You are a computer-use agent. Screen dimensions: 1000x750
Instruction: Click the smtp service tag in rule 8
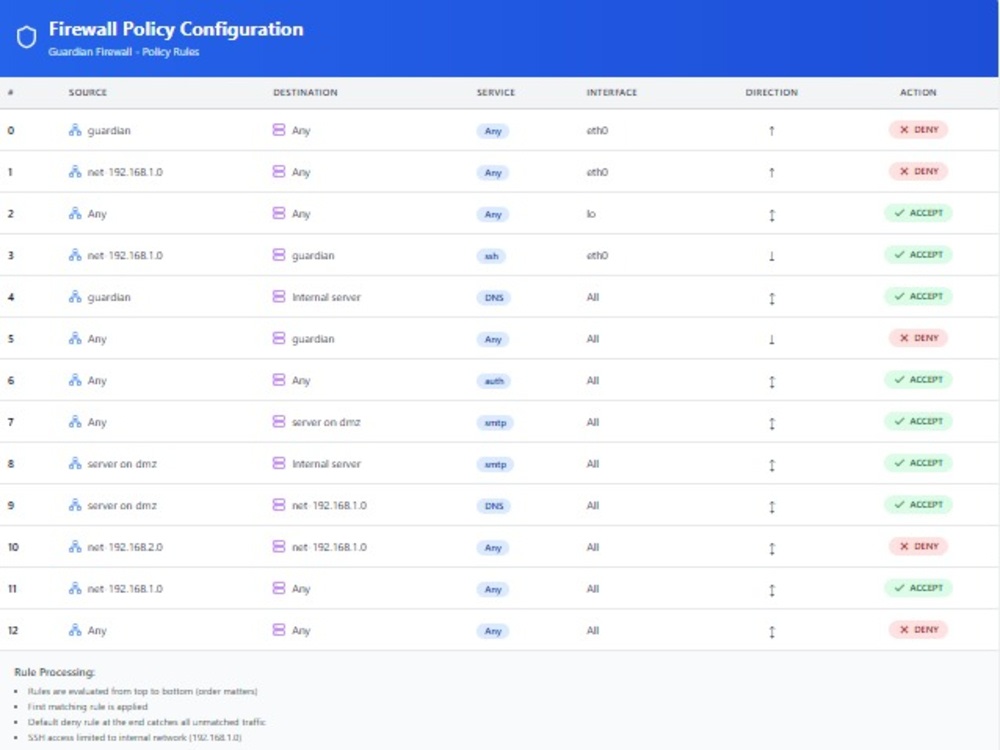[495, 464]
